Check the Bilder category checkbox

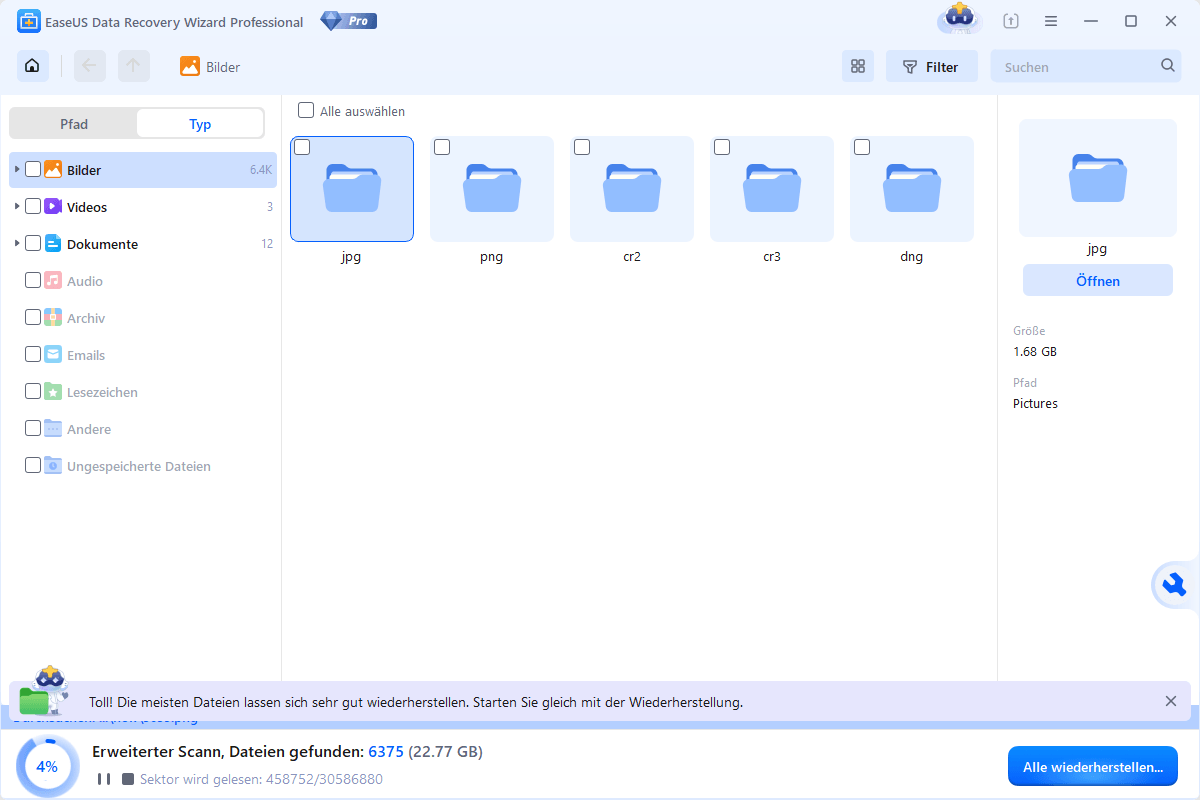(x=33, y=170)
